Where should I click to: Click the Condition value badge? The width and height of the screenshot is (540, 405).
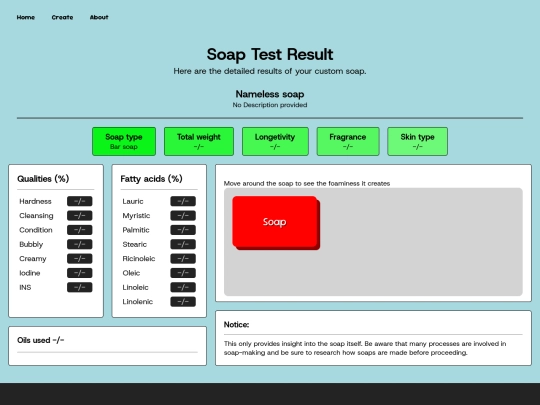click(80, 230)
